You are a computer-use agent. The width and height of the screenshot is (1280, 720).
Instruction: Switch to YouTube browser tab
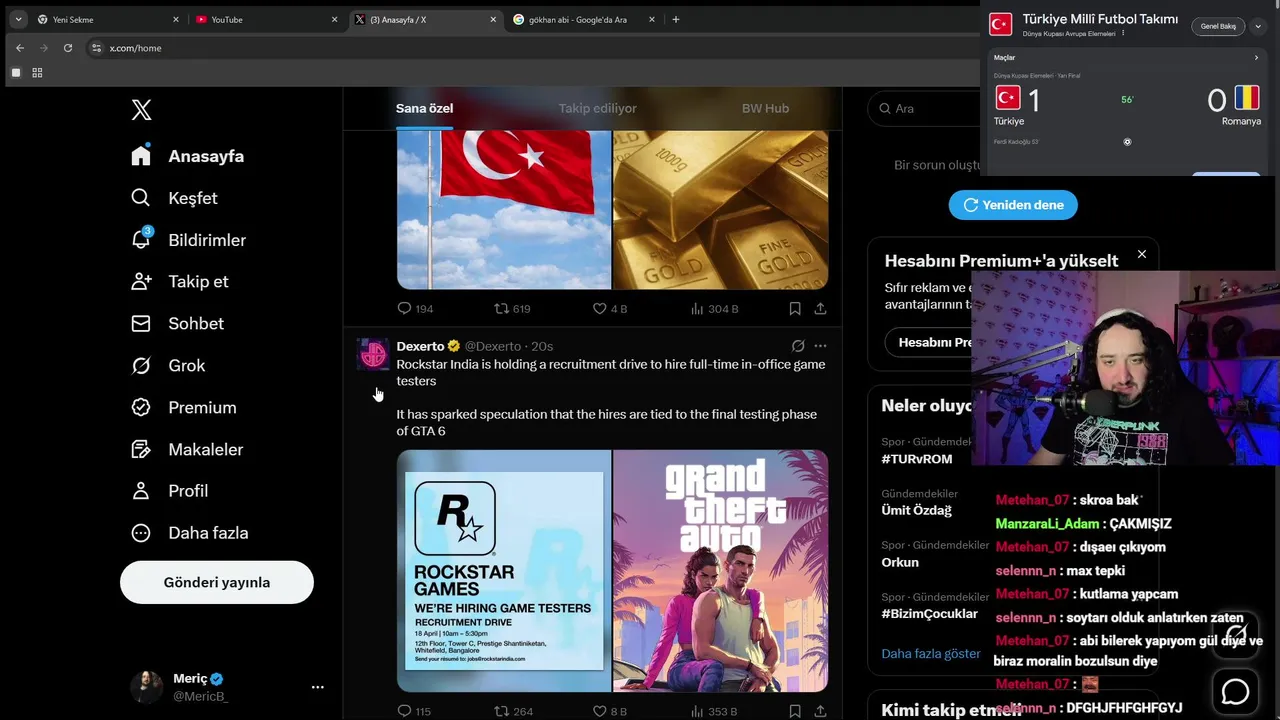(265, 19)
